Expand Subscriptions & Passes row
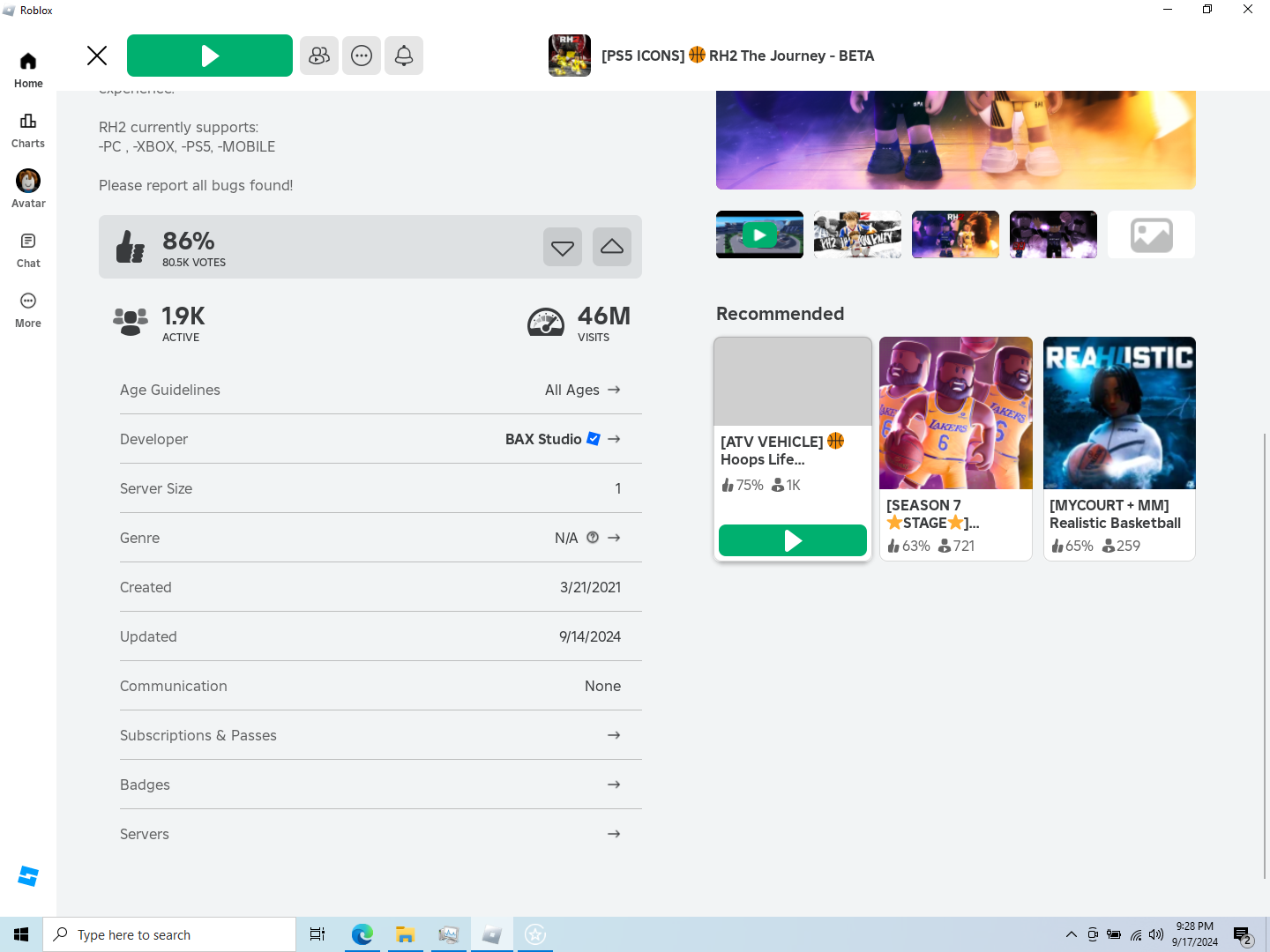The image size is (1270, 952). tap(381, 735)
